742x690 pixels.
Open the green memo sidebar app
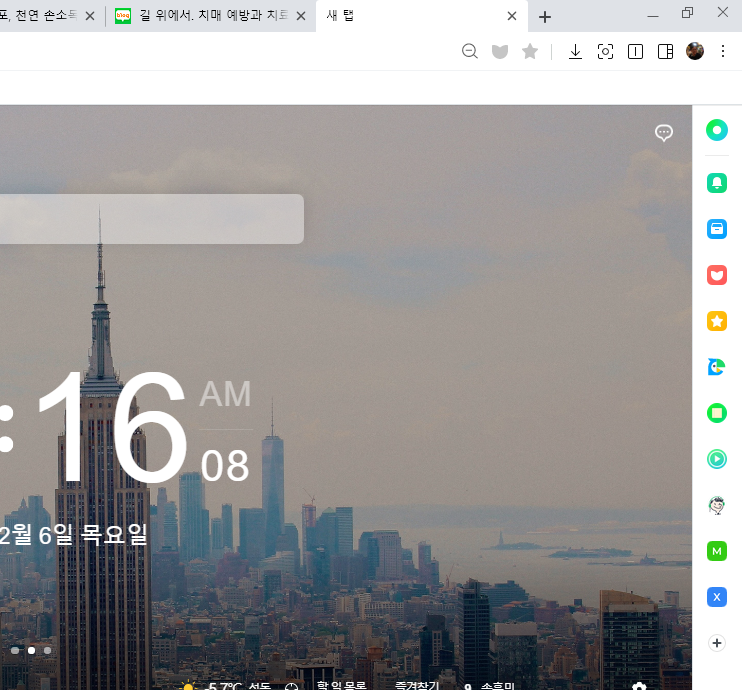click(716, 413)
